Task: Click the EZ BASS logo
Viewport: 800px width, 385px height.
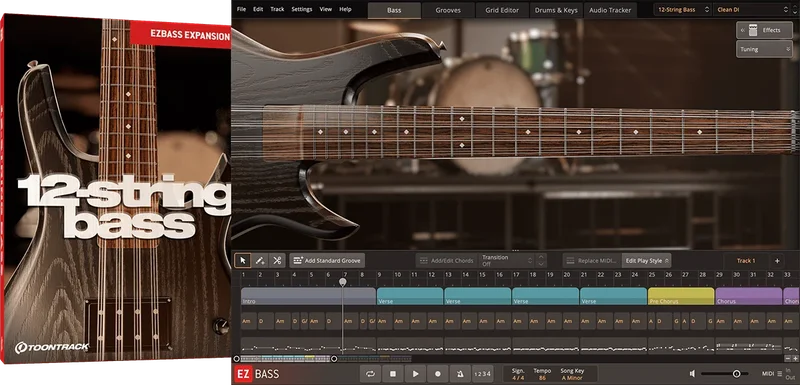Action: tap(256, 374)
